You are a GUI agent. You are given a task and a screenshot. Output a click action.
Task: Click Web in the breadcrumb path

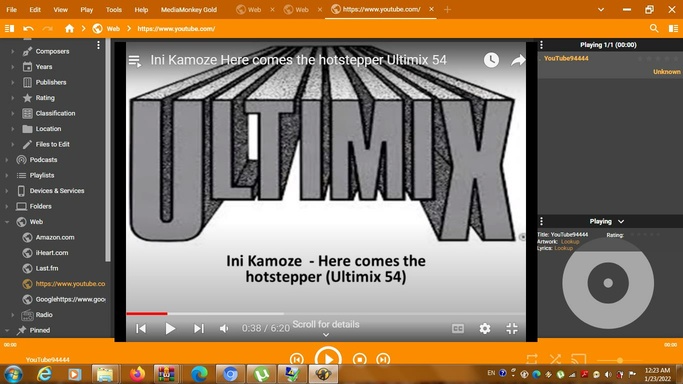pos(113,29)
